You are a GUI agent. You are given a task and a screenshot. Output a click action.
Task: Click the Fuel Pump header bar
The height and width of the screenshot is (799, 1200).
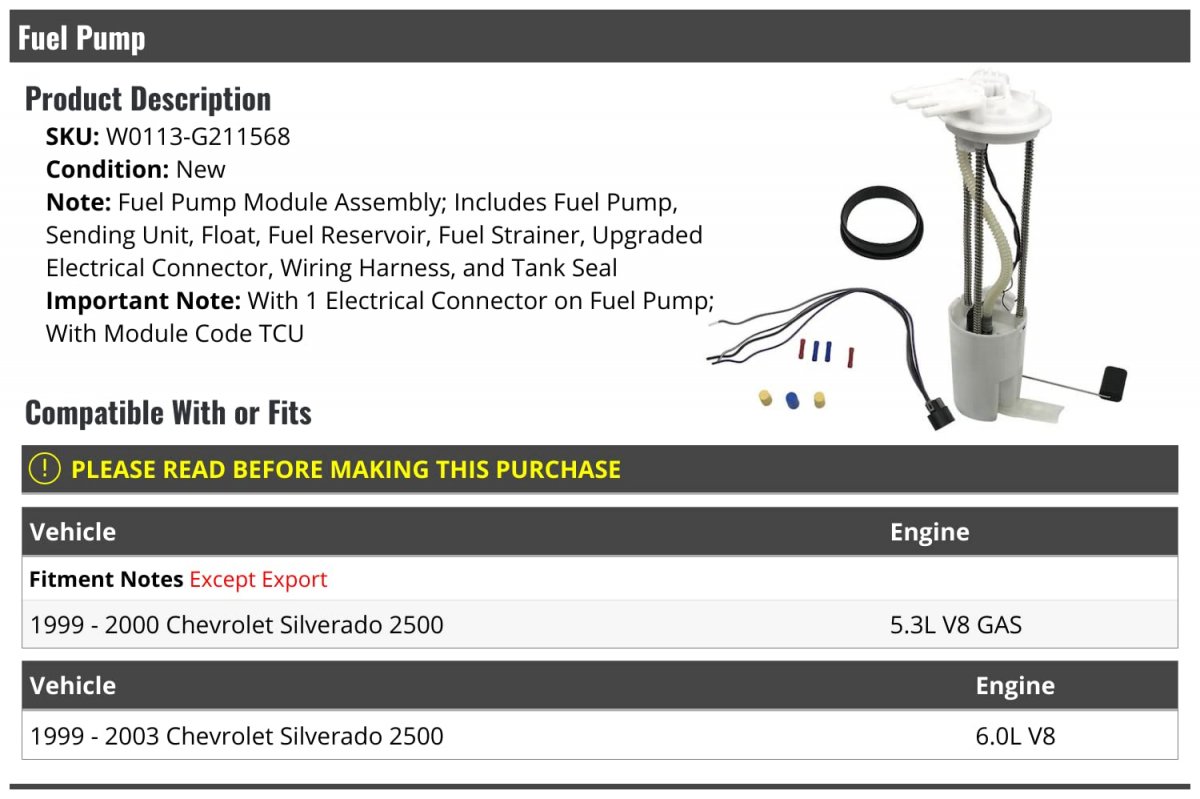click(600, 38)
